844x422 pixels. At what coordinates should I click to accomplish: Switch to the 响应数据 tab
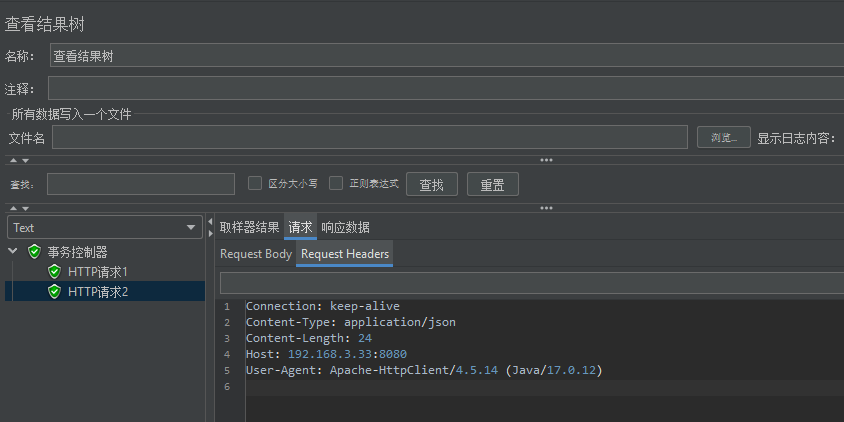(x=346, y=227)
